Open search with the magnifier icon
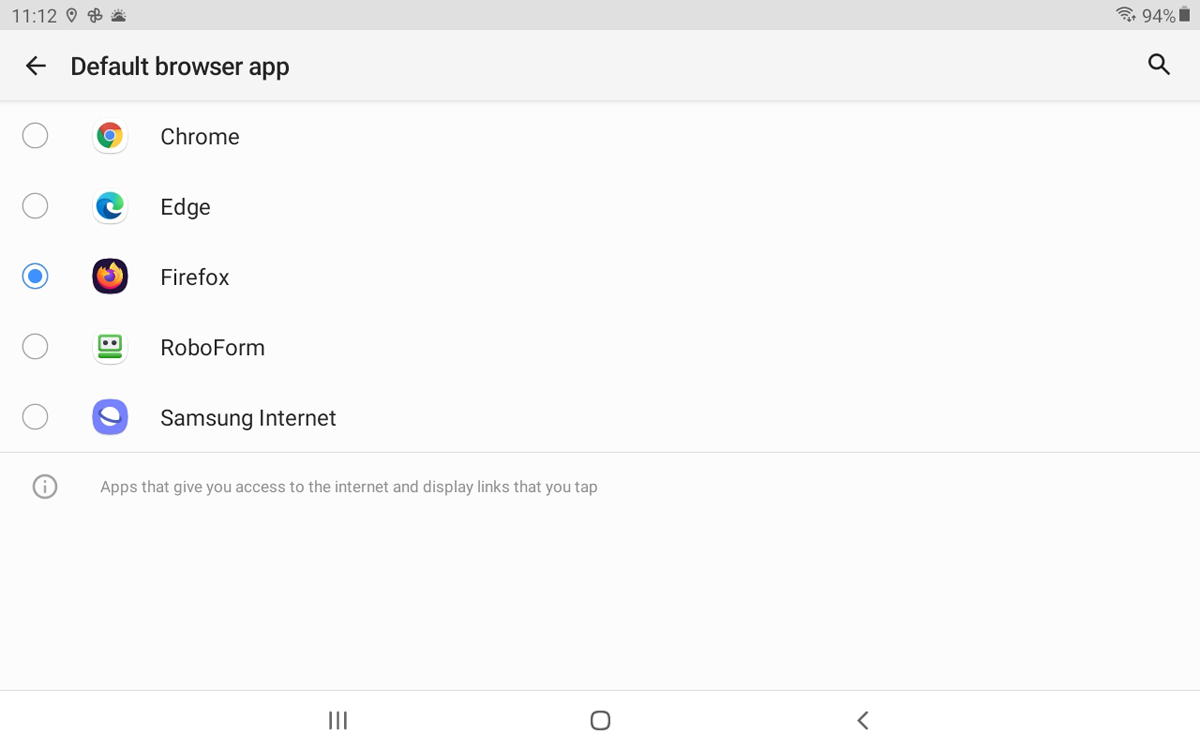 pyautogui.click(x=1159, y=65)
